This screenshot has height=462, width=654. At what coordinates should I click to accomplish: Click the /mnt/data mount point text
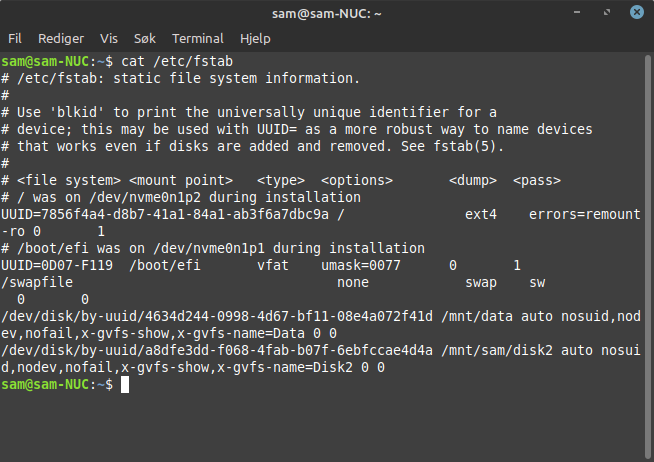click(x=477, y=316)
